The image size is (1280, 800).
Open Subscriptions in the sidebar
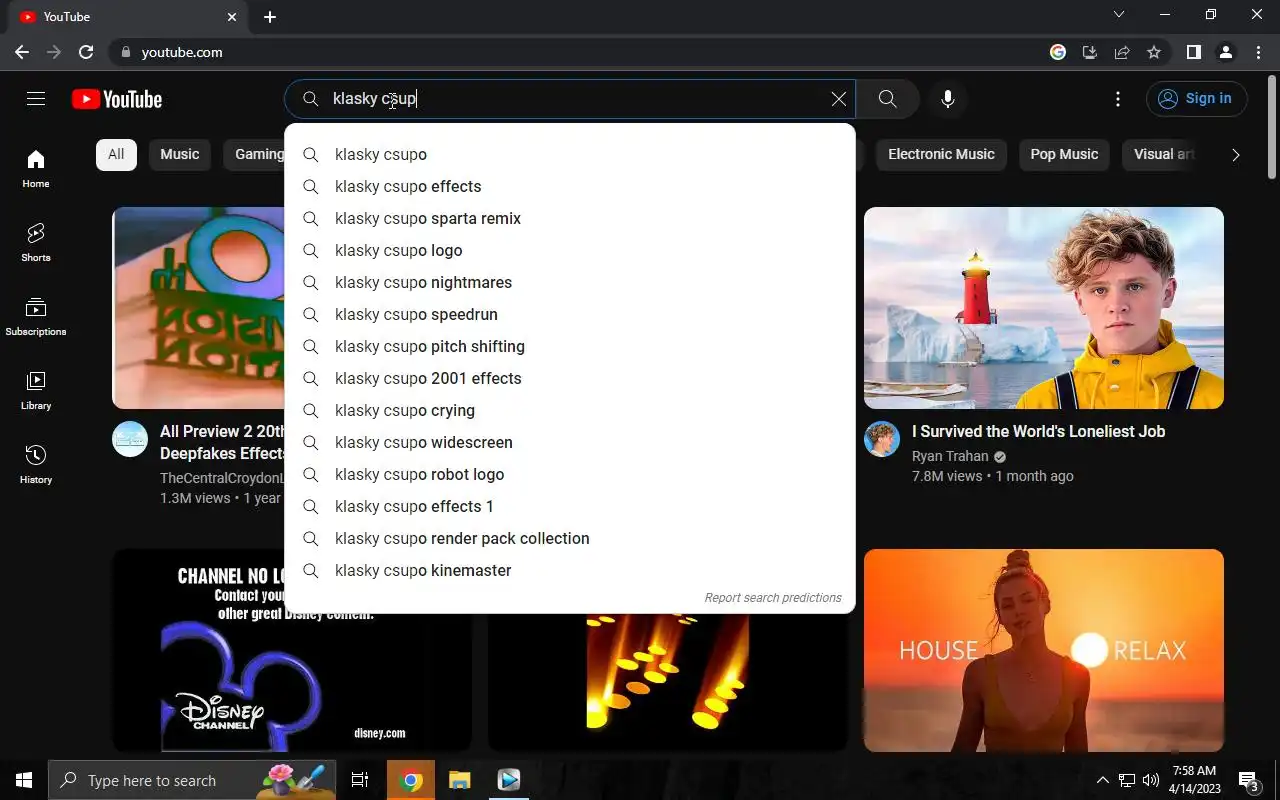pyautogui.click(x=36, y=317)
